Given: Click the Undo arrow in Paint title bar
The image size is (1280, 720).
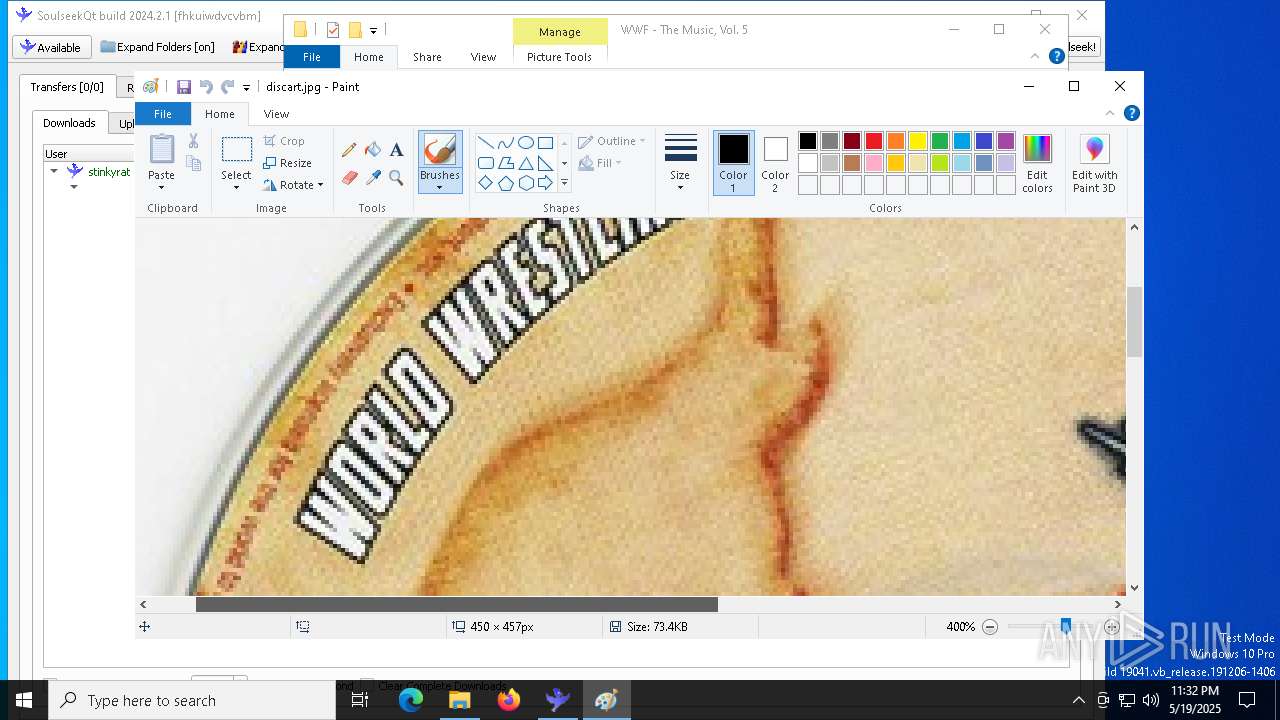Looking at the screenshot, I should 206,87.
